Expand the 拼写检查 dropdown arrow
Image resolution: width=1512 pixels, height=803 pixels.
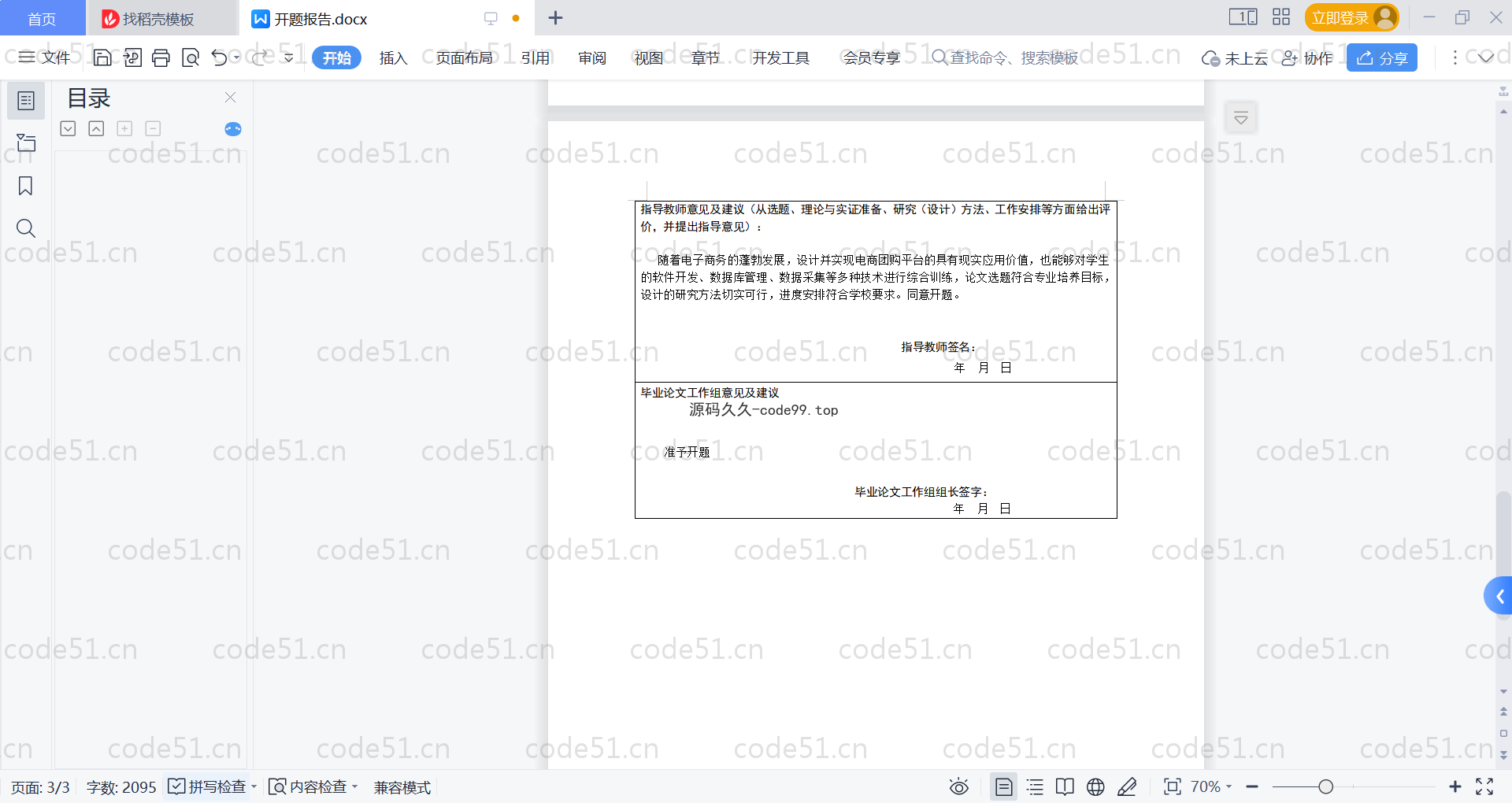pos(254,787)
